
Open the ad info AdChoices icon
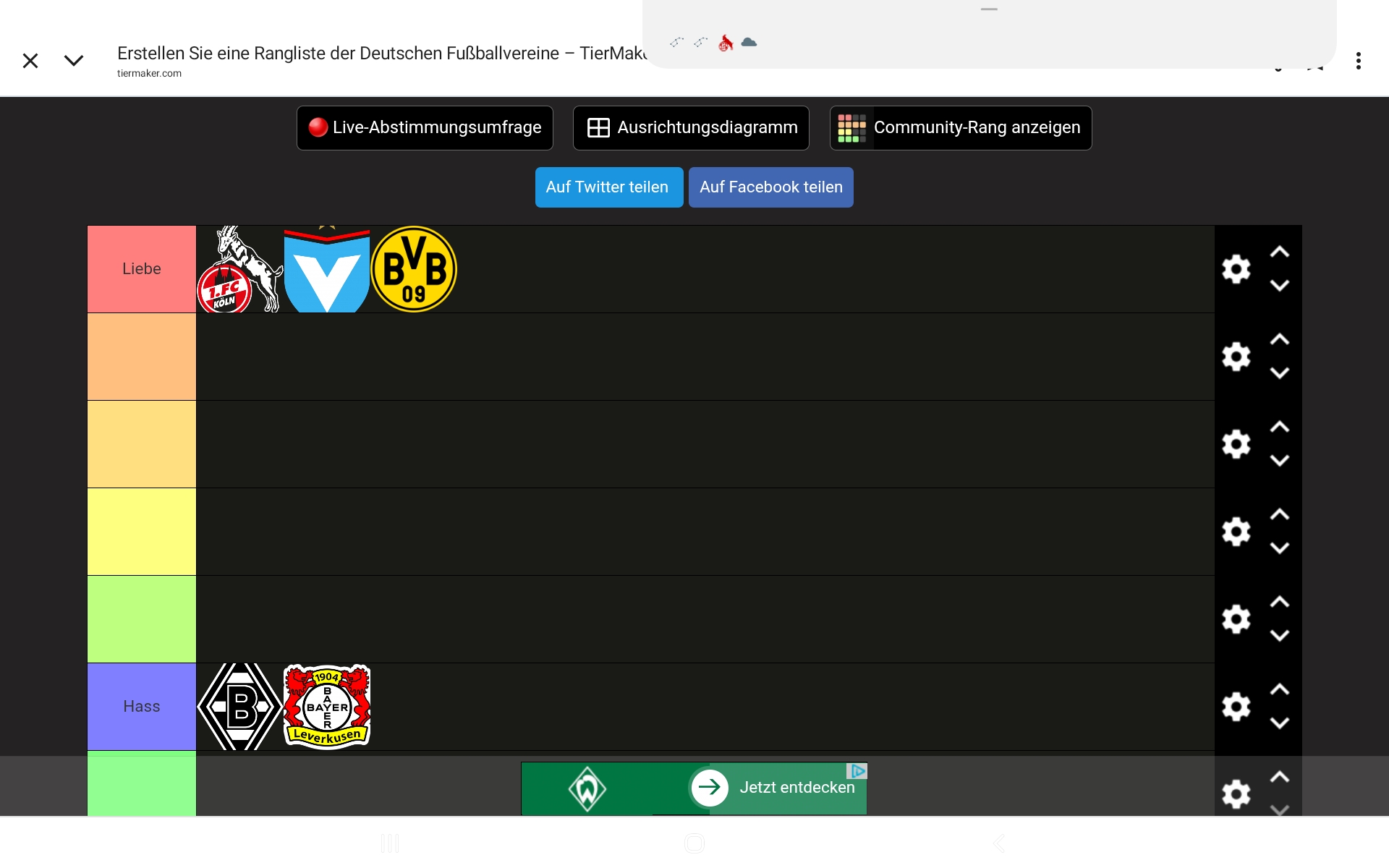coord(857,771)
